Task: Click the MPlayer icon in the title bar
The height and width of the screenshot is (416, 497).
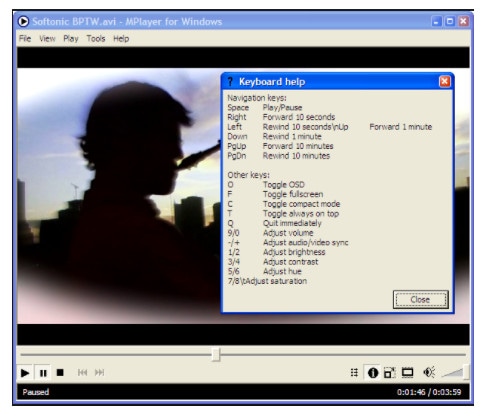Action: [x=23, y=22]
